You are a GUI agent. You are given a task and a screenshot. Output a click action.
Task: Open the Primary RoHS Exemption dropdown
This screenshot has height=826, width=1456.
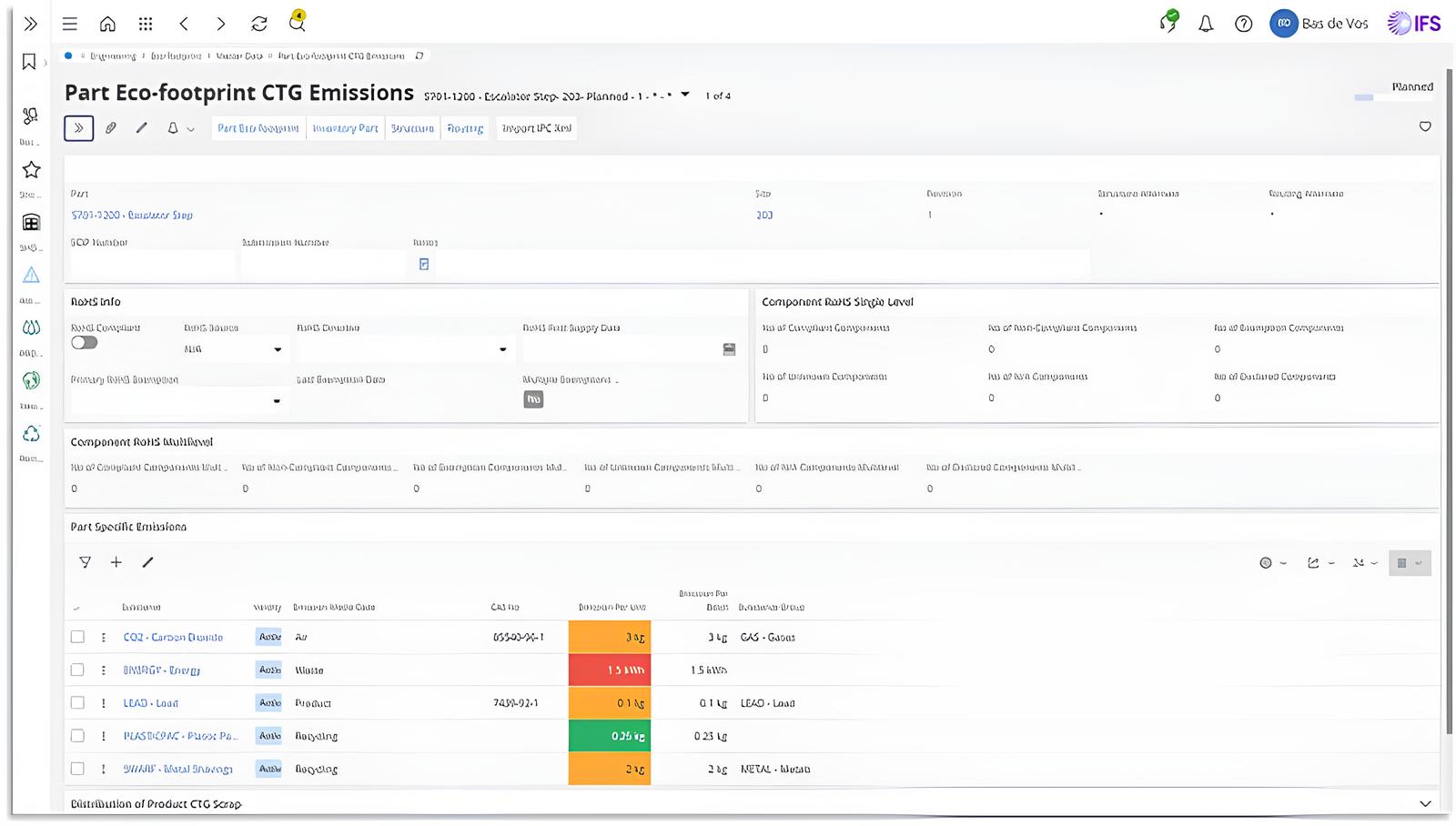277,401
